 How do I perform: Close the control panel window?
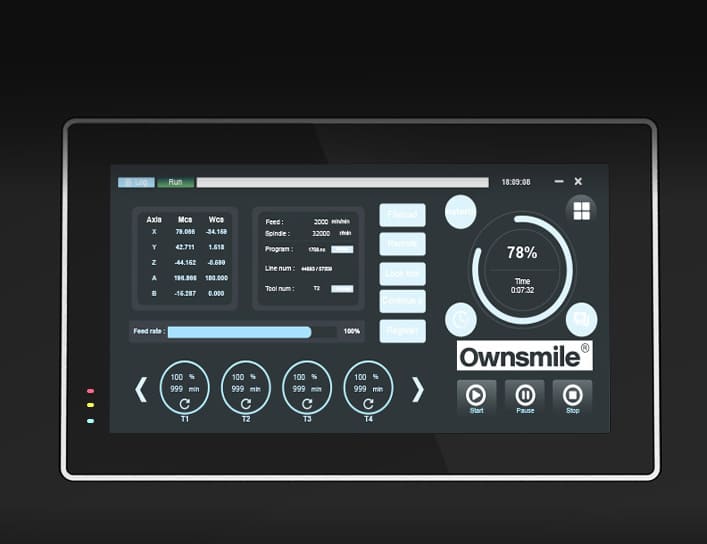(x=578, y=181)
